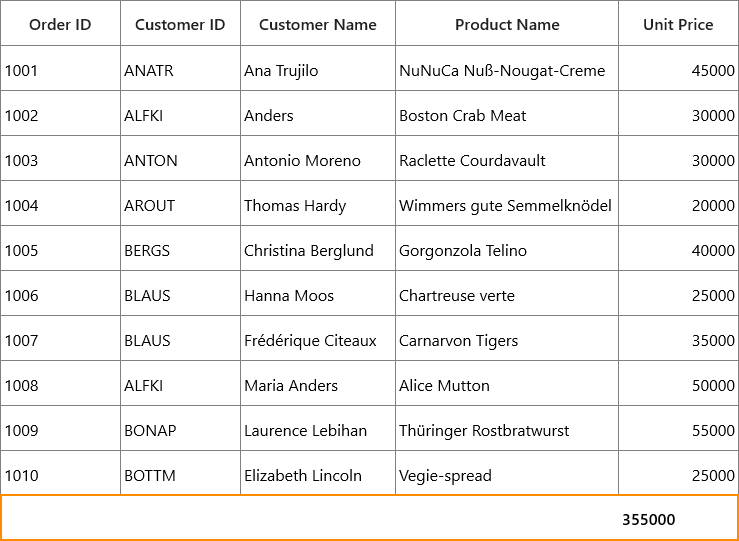This screenshot has height=541, width=739.
Task: Select the BOTTM customer ID cell
Action: point(181,473)
